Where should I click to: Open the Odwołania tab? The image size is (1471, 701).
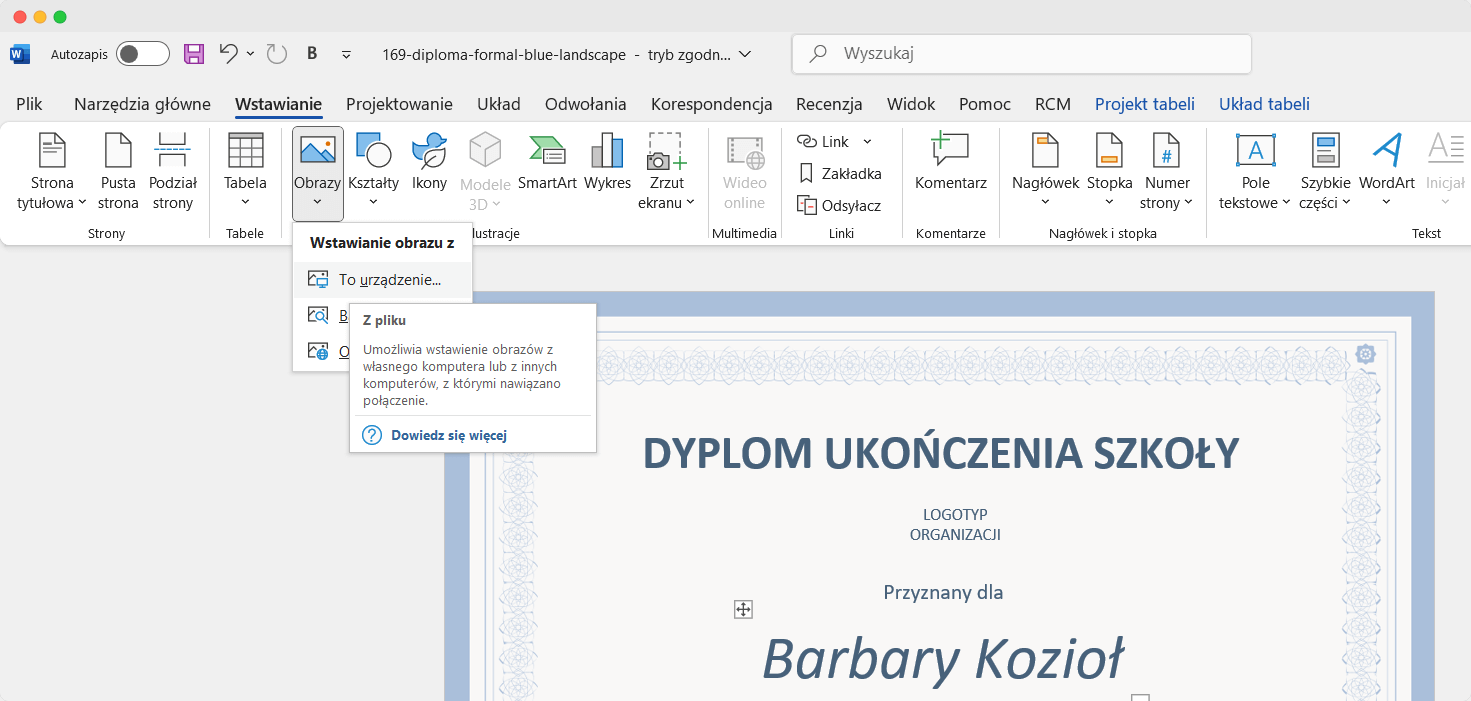[586, 104]
